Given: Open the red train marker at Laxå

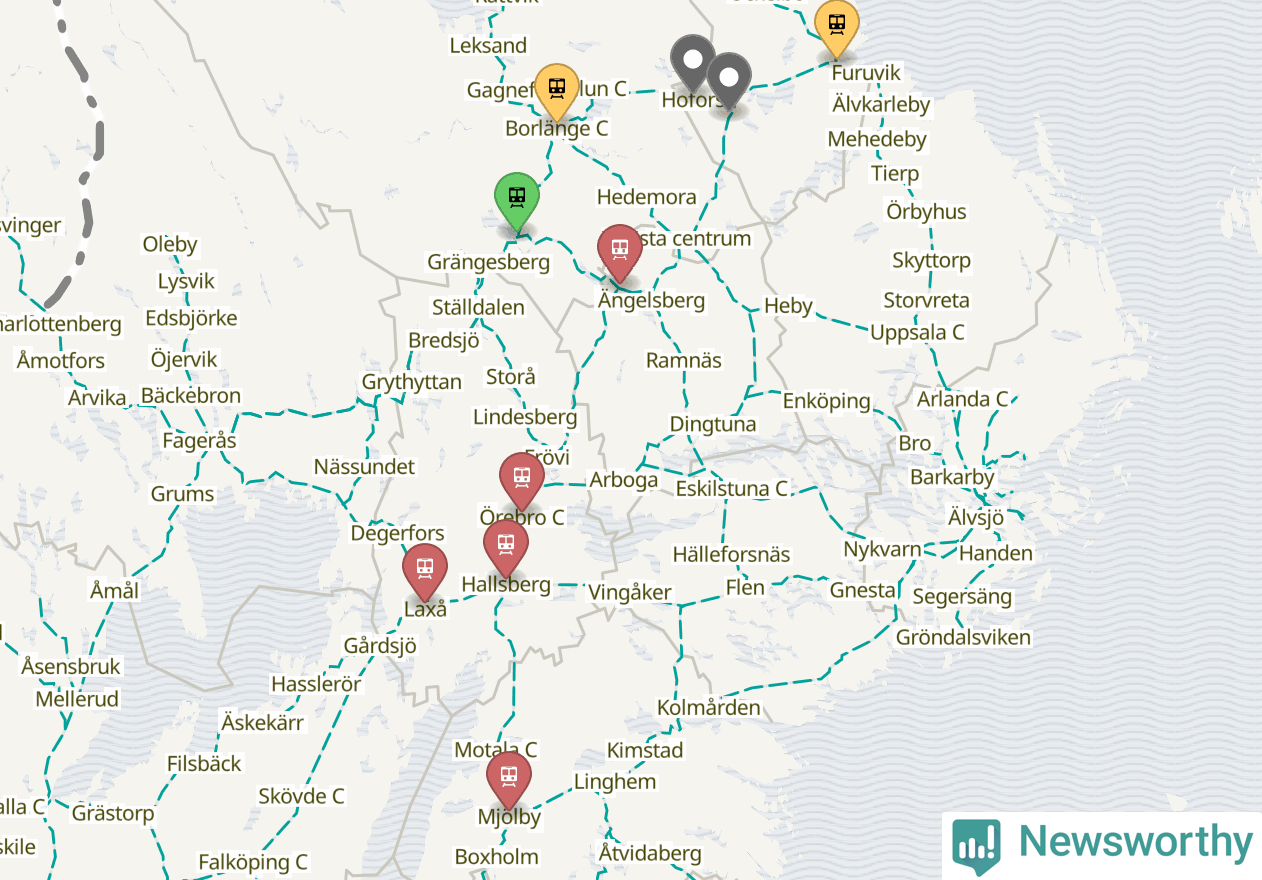Looking at the screenshot, I should [x=425, y=572].
